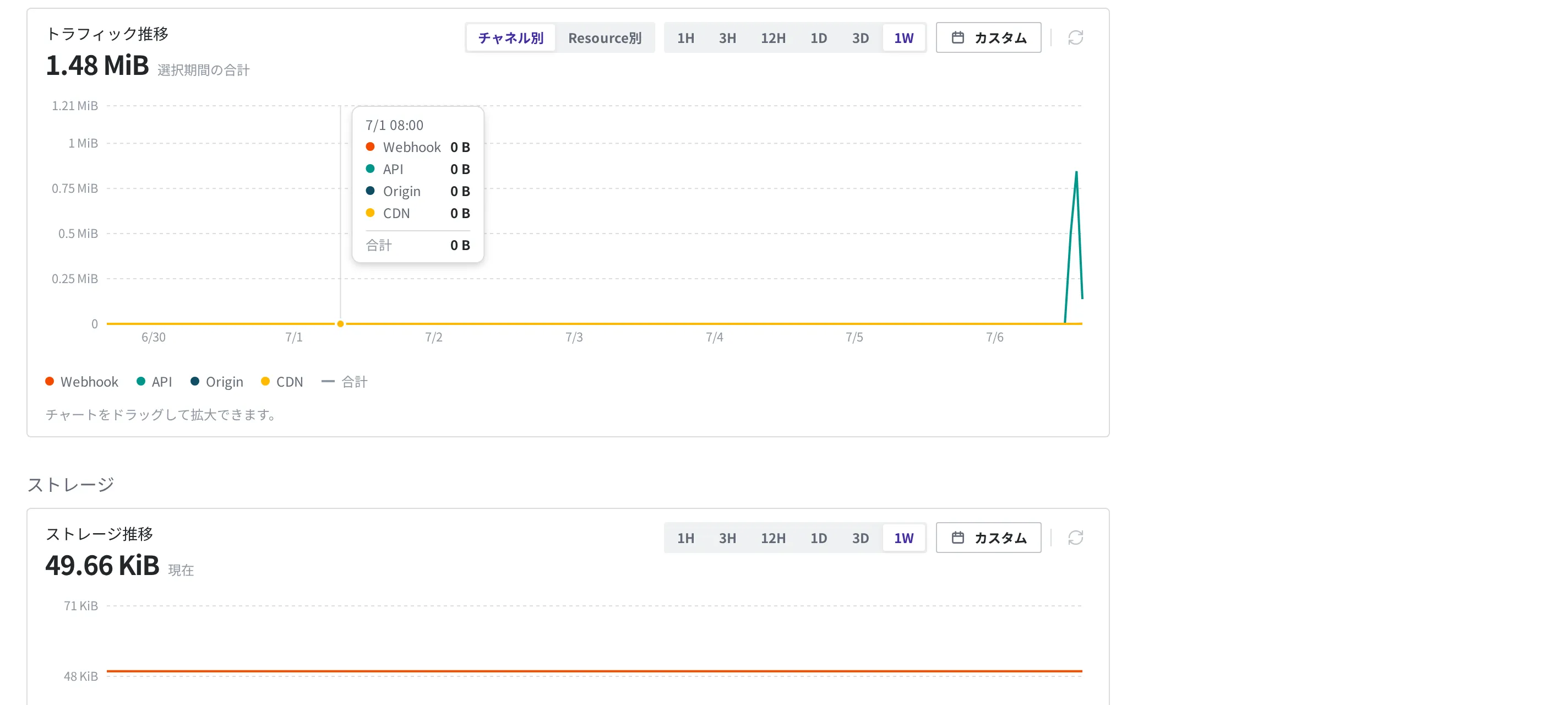Toggle 合計 total line in legend

(345, 382)
